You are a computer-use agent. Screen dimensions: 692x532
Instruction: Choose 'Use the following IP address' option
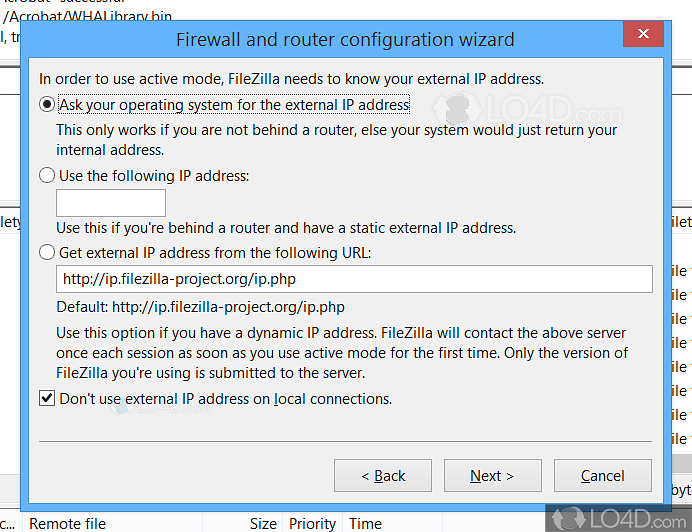(47, 175)
